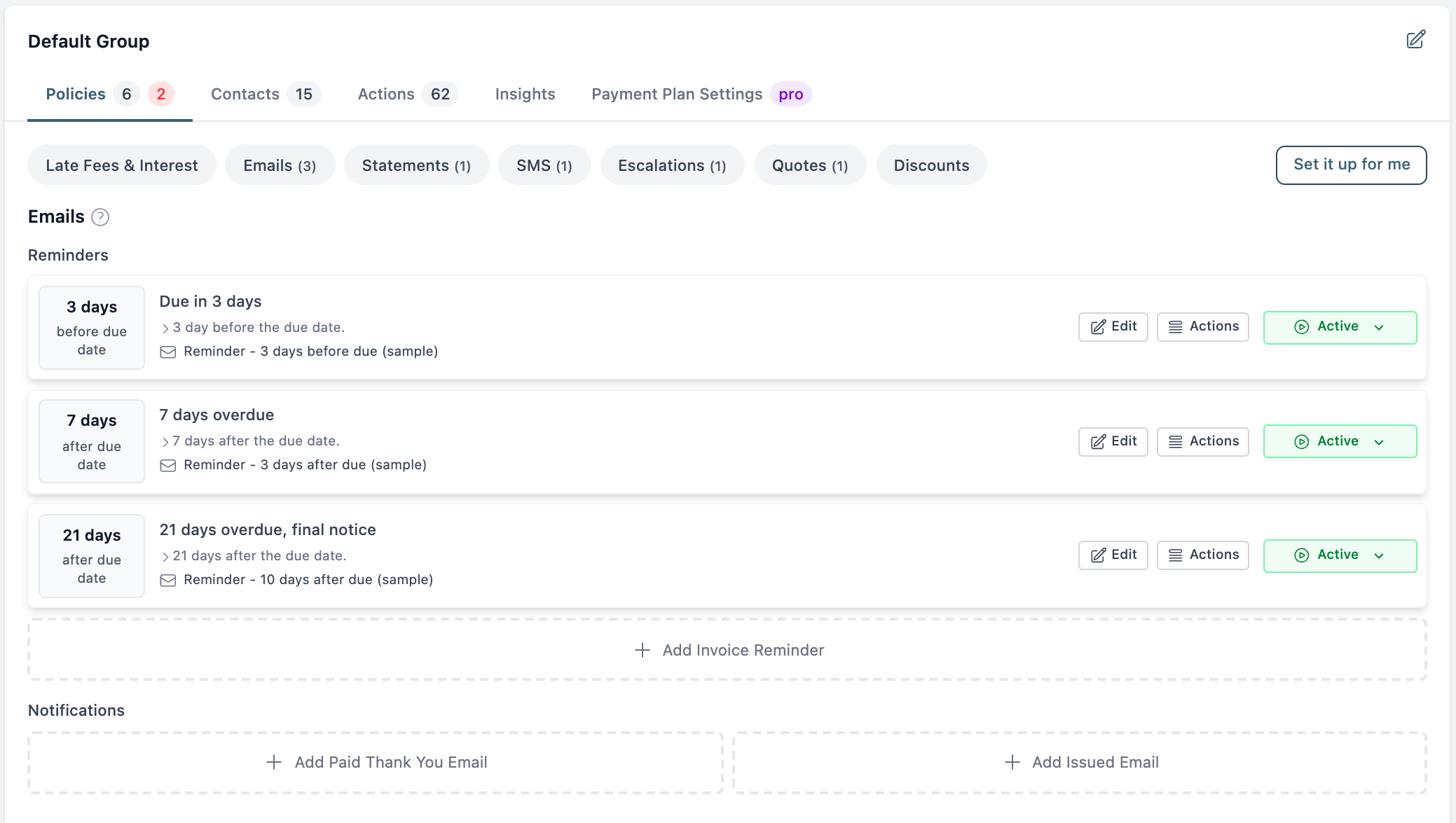This screenshot has width=1456, height=823.
Task: Edit the 21 days overdue final notice reminder
Action: [x=1113, y=555]
